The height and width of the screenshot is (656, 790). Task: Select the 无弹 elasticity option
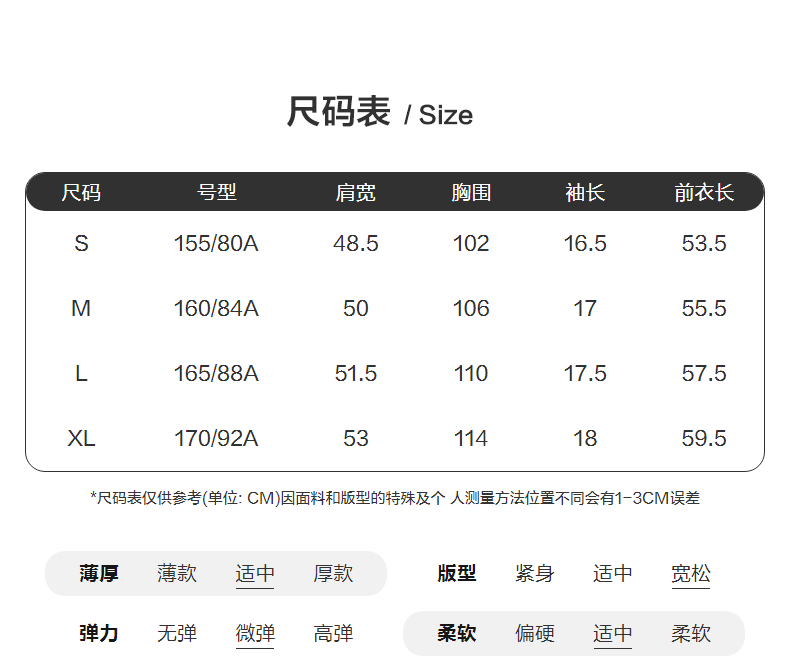177,634
